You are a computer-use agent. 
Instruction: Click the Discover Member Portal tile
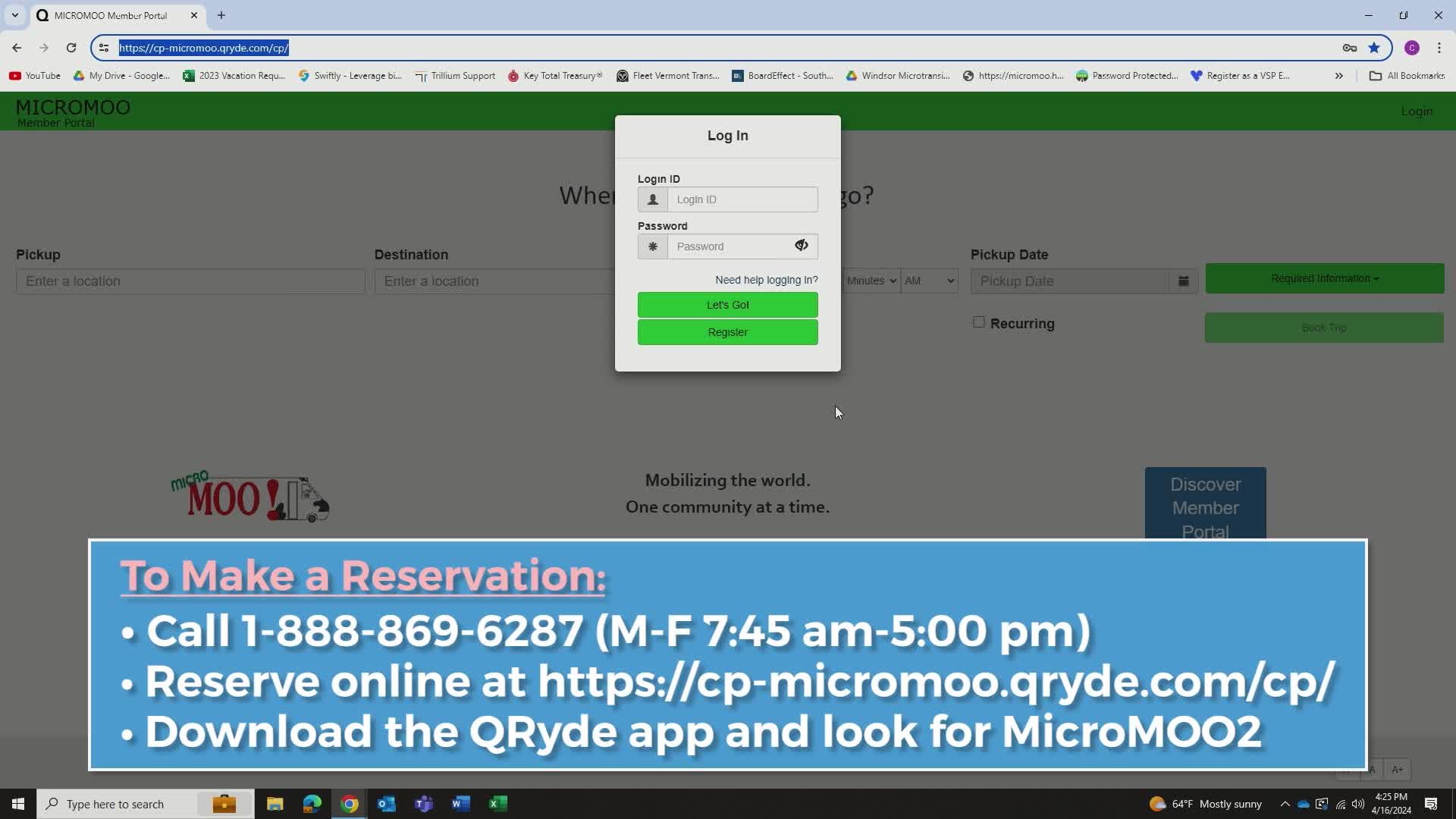tap(1205, 504)
